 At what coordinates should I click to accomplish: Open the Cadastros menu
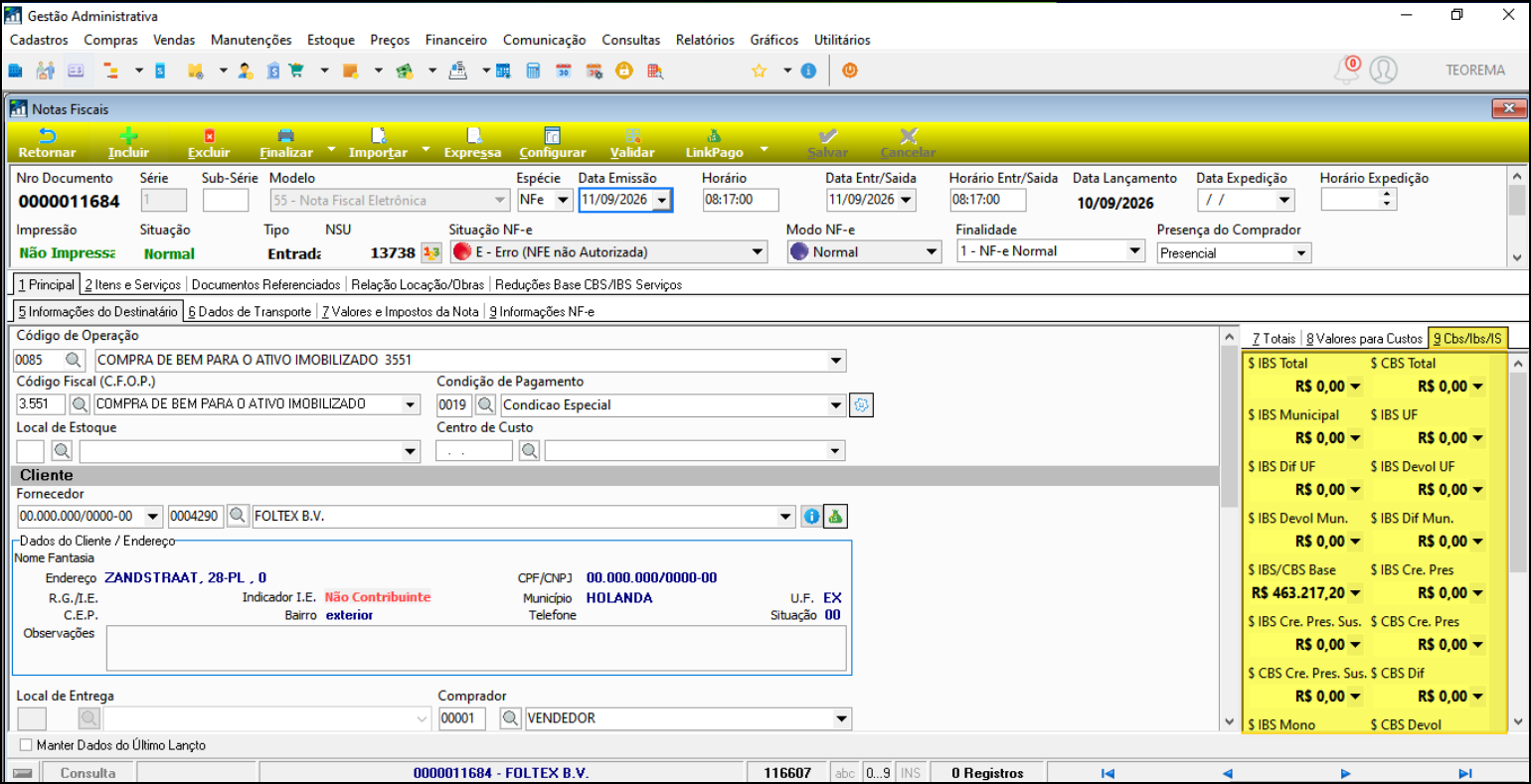[39, 40]
